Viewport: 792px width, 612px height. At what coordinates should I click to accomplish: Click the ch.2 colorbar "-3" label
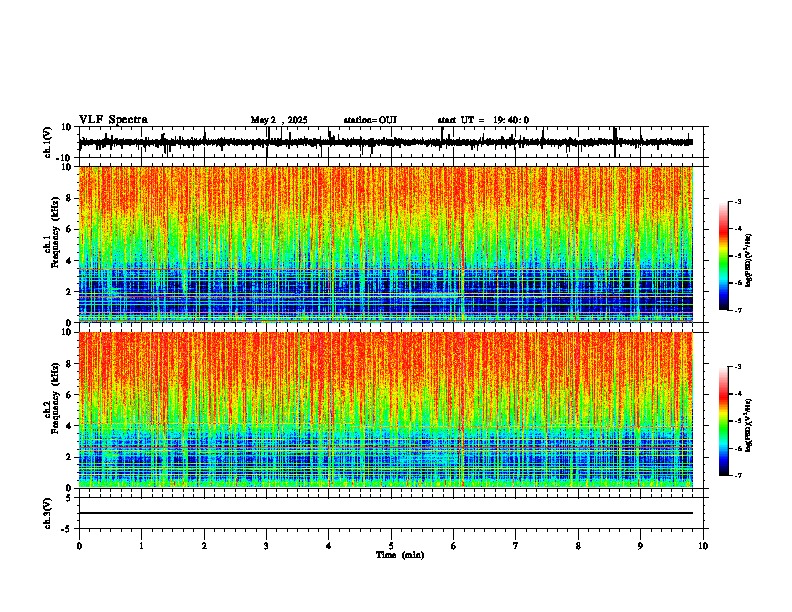tap(737, 367)
